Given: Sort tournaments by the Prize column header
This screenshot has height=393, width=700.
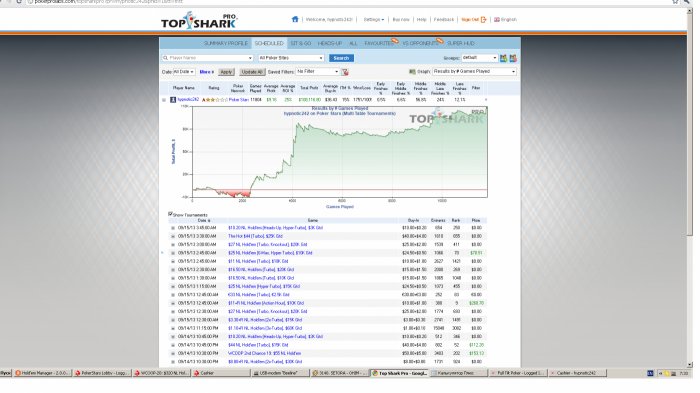Looking at the screenshot, I should (x=476, y=220).
